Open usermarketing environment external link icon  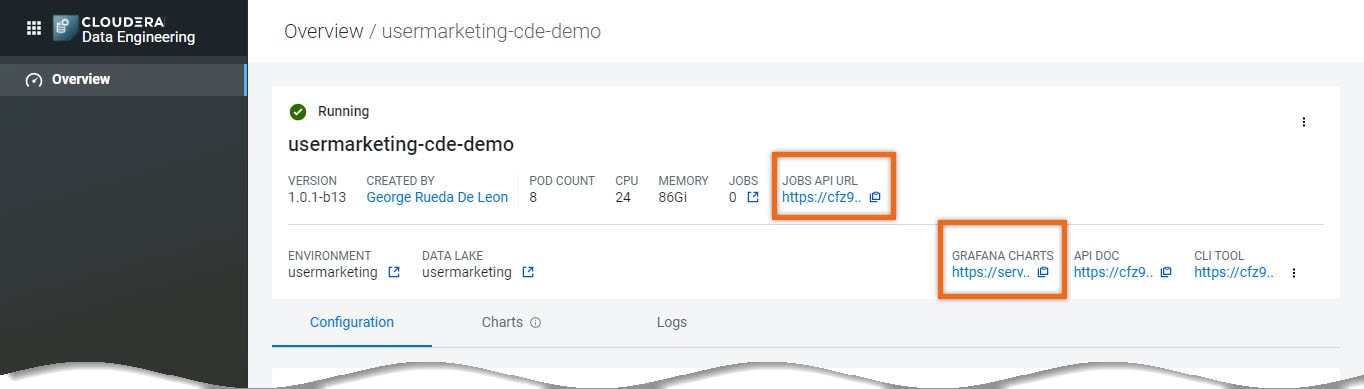[394, 272]
